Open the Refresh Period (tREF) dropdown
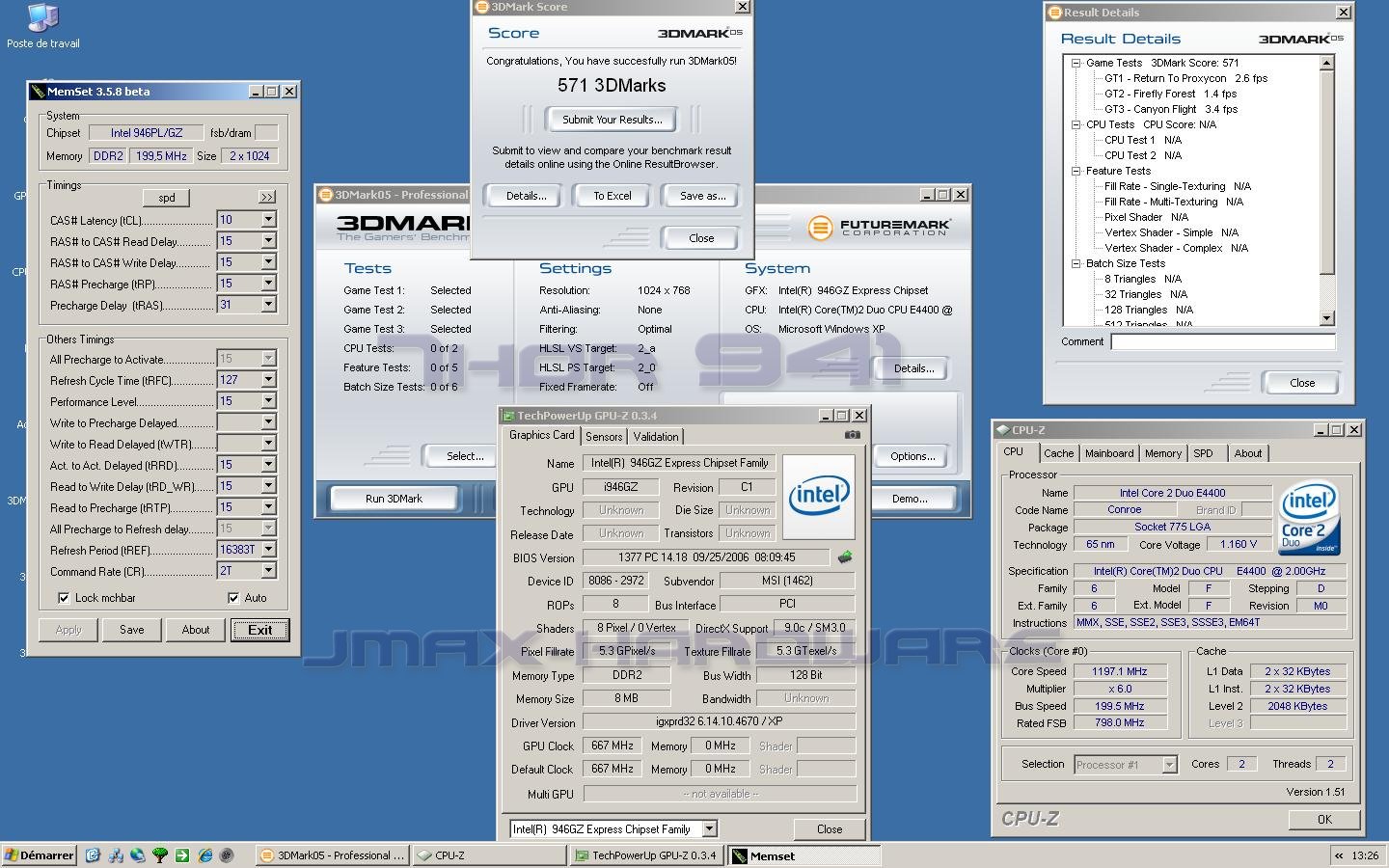This screenshot has height=868, width=1389. click(x=268, y=550)
